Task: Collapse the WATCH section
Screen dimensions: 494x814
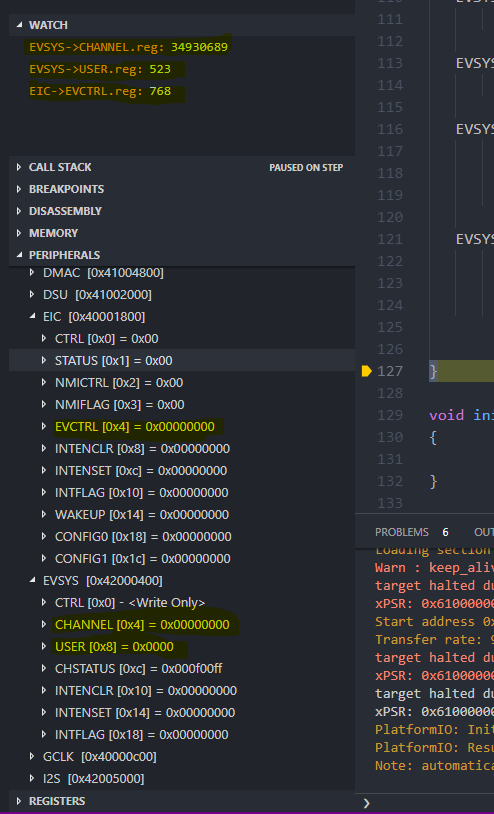Action: pos(20,25)
